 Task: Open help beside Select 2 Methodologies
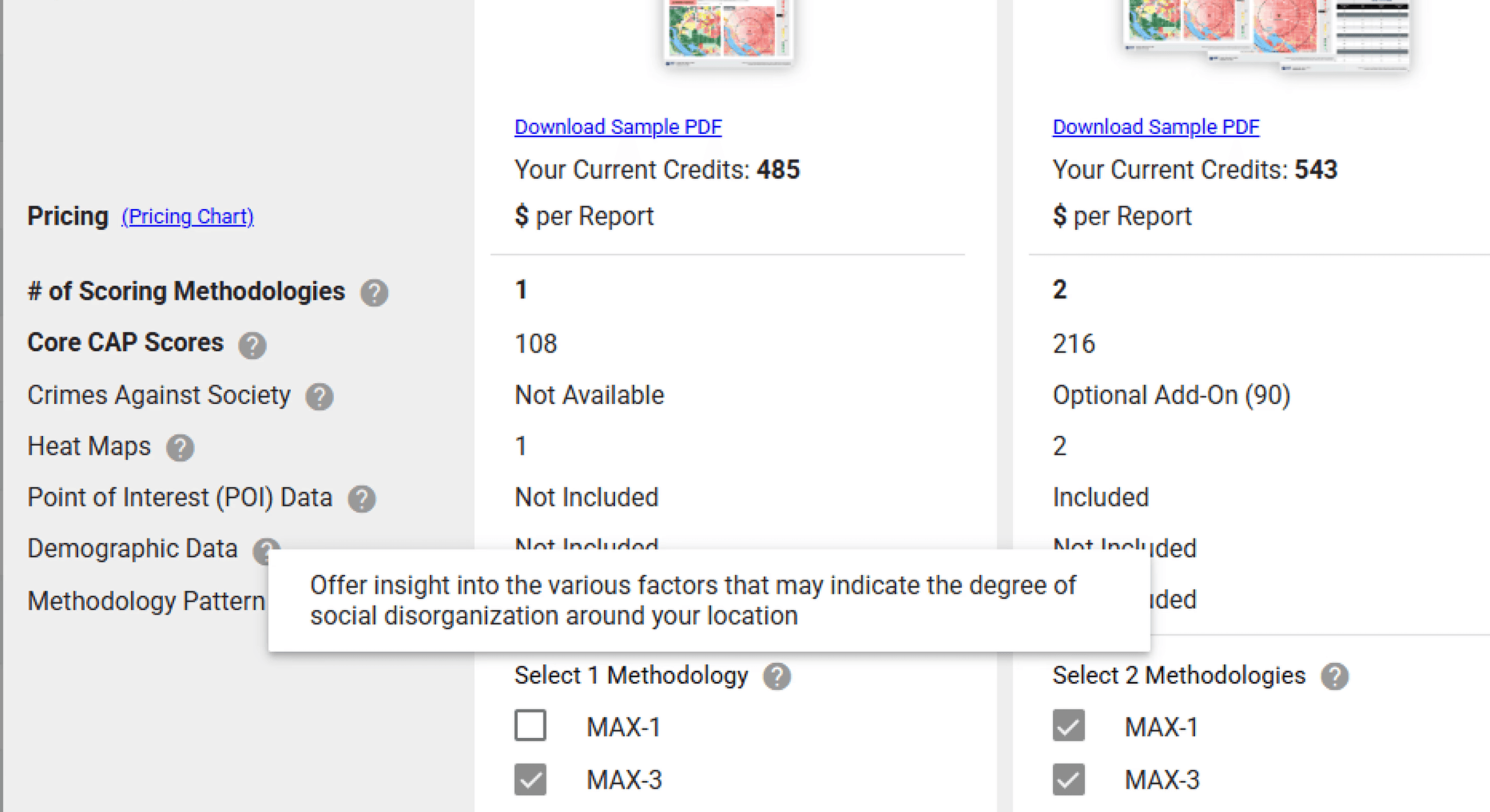(1335, 676)
